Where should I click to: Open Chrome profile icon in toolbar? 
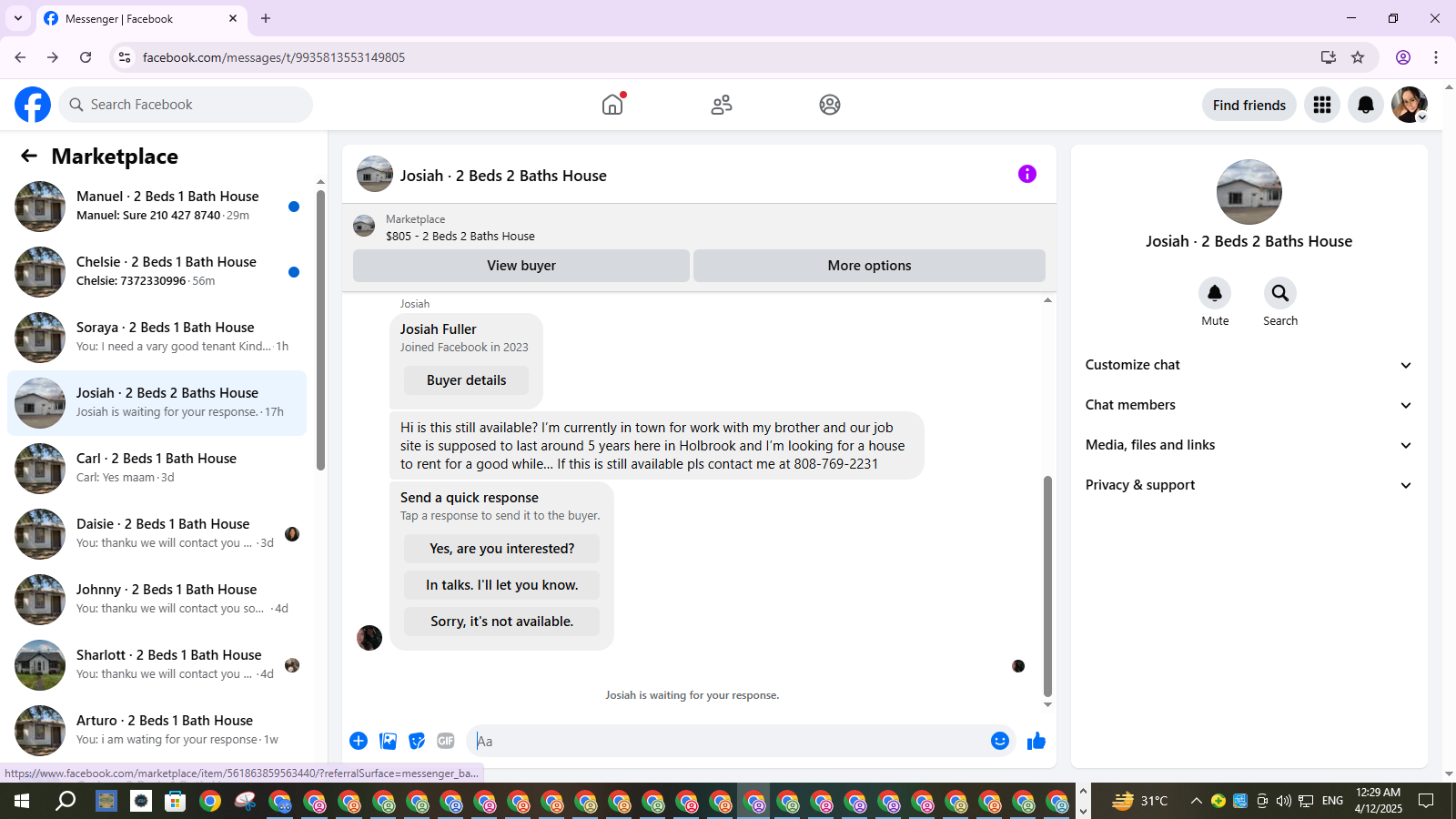click(1403, 57)
